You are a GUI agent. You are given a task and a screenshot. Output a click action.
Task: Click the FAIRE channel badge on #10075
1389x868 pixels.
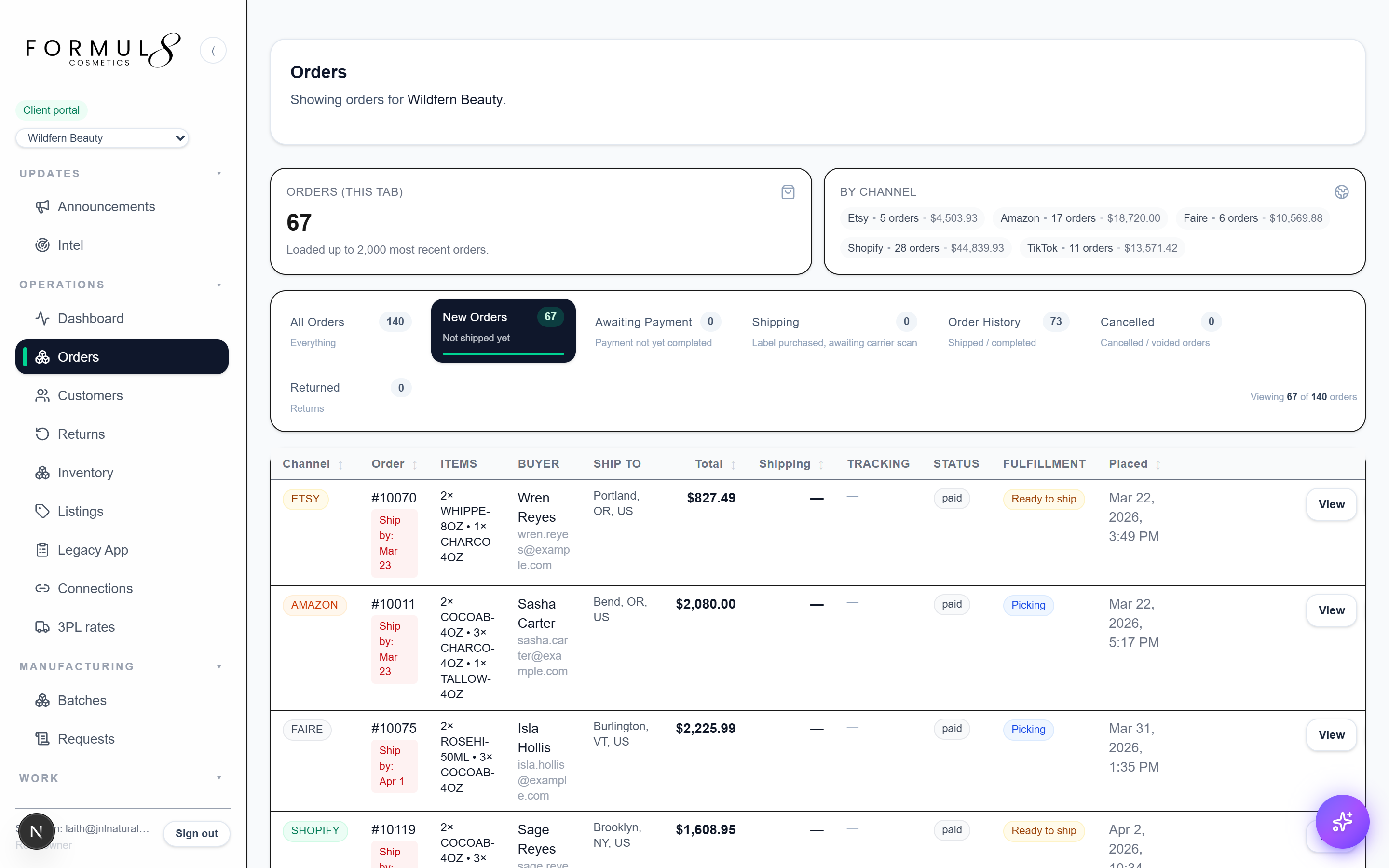point(307,730)
